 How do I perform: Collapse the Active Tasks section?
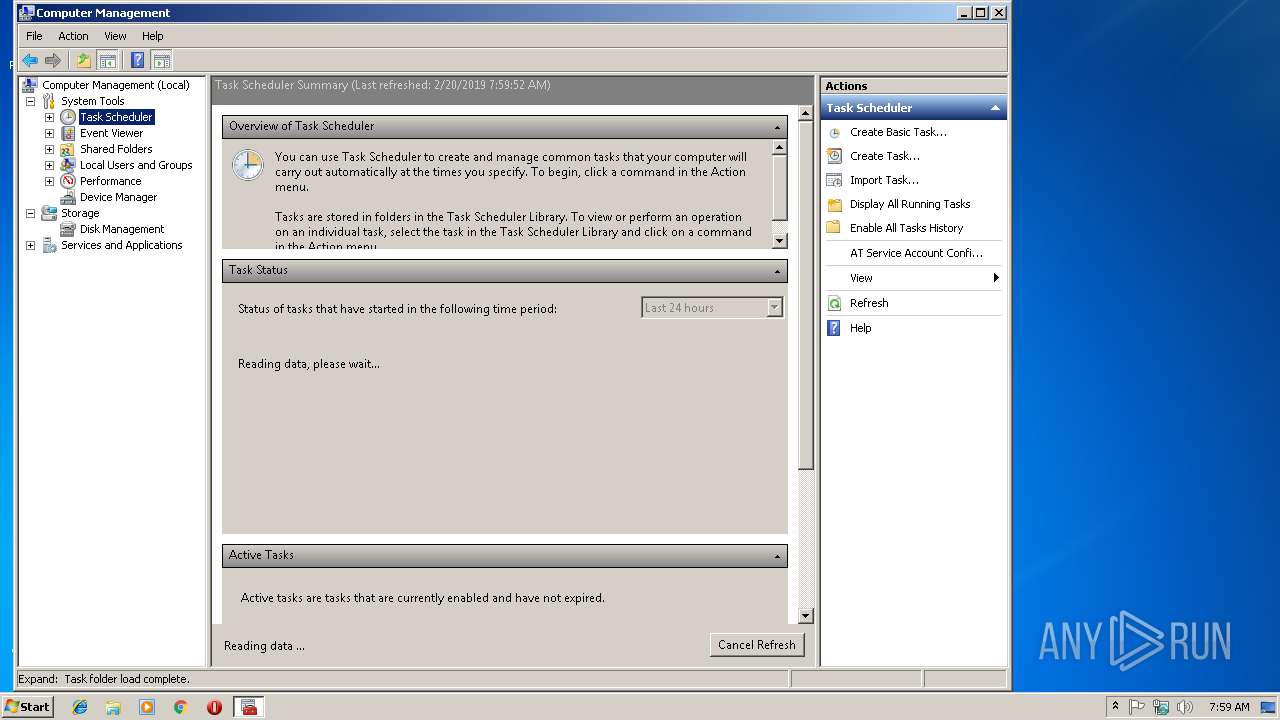pos(777,556)
